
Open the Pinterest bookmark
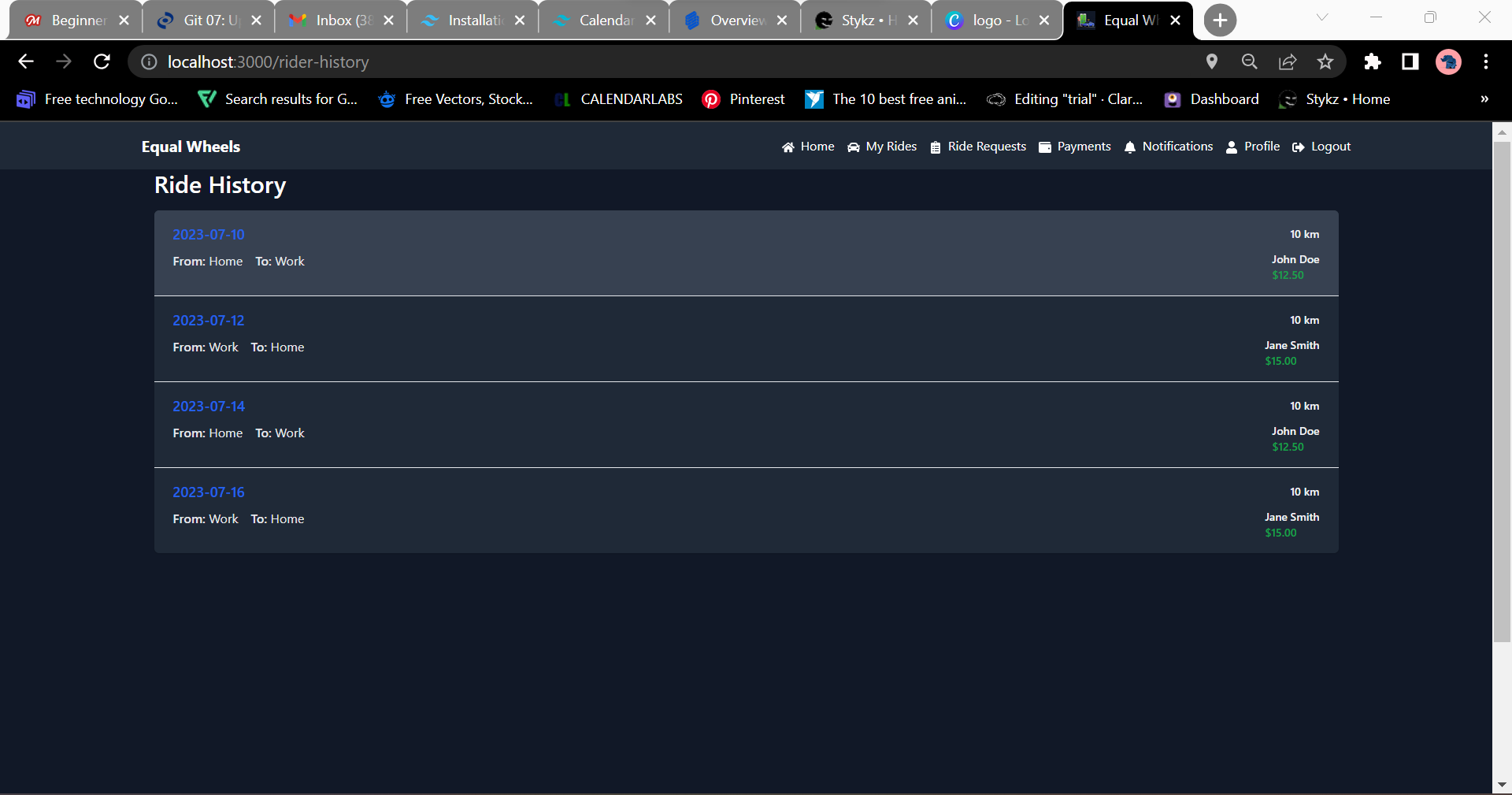coord(743,99)
